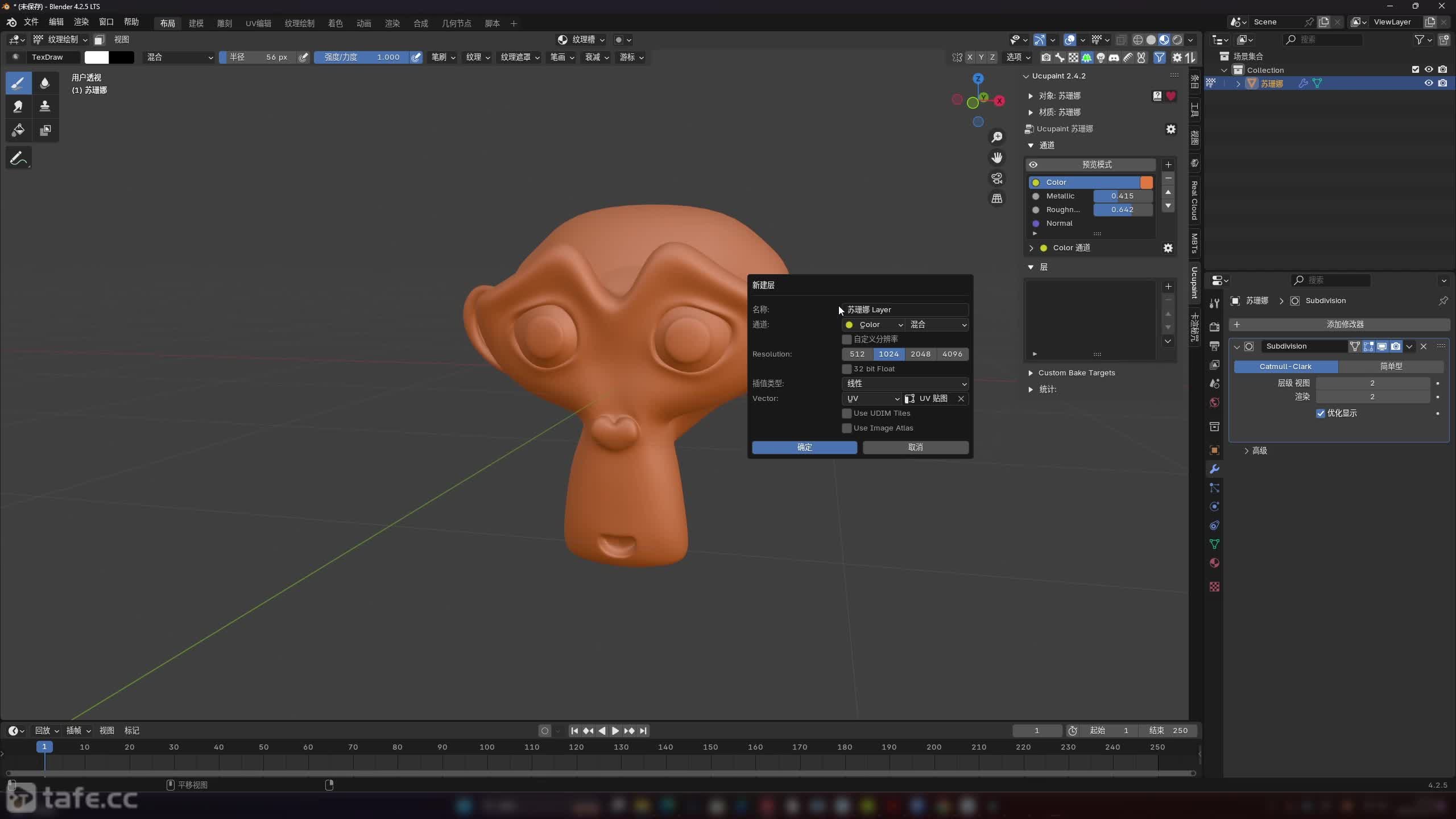Click the 确定 button
This screenshot has height=819, width=1456.
pos(804,448)
